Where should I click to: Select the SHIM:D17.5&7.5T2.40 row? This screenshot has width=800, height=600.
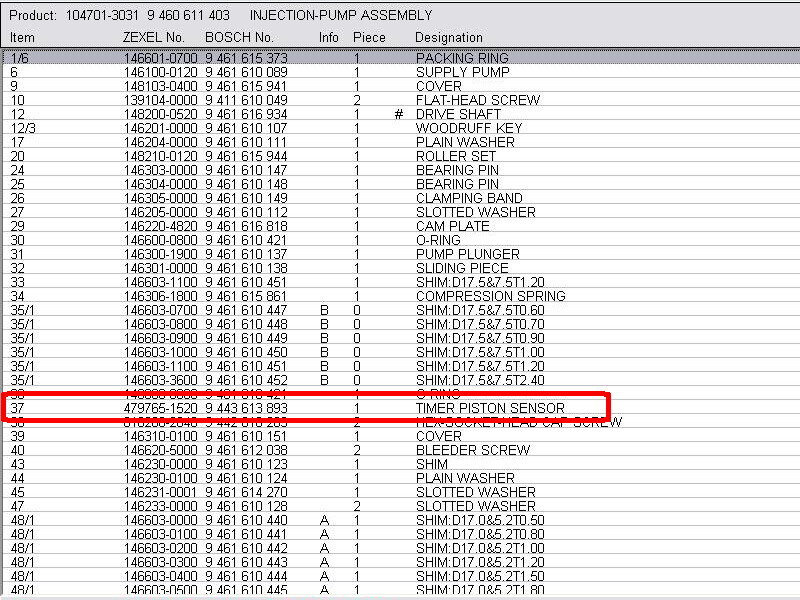[401, 380]
